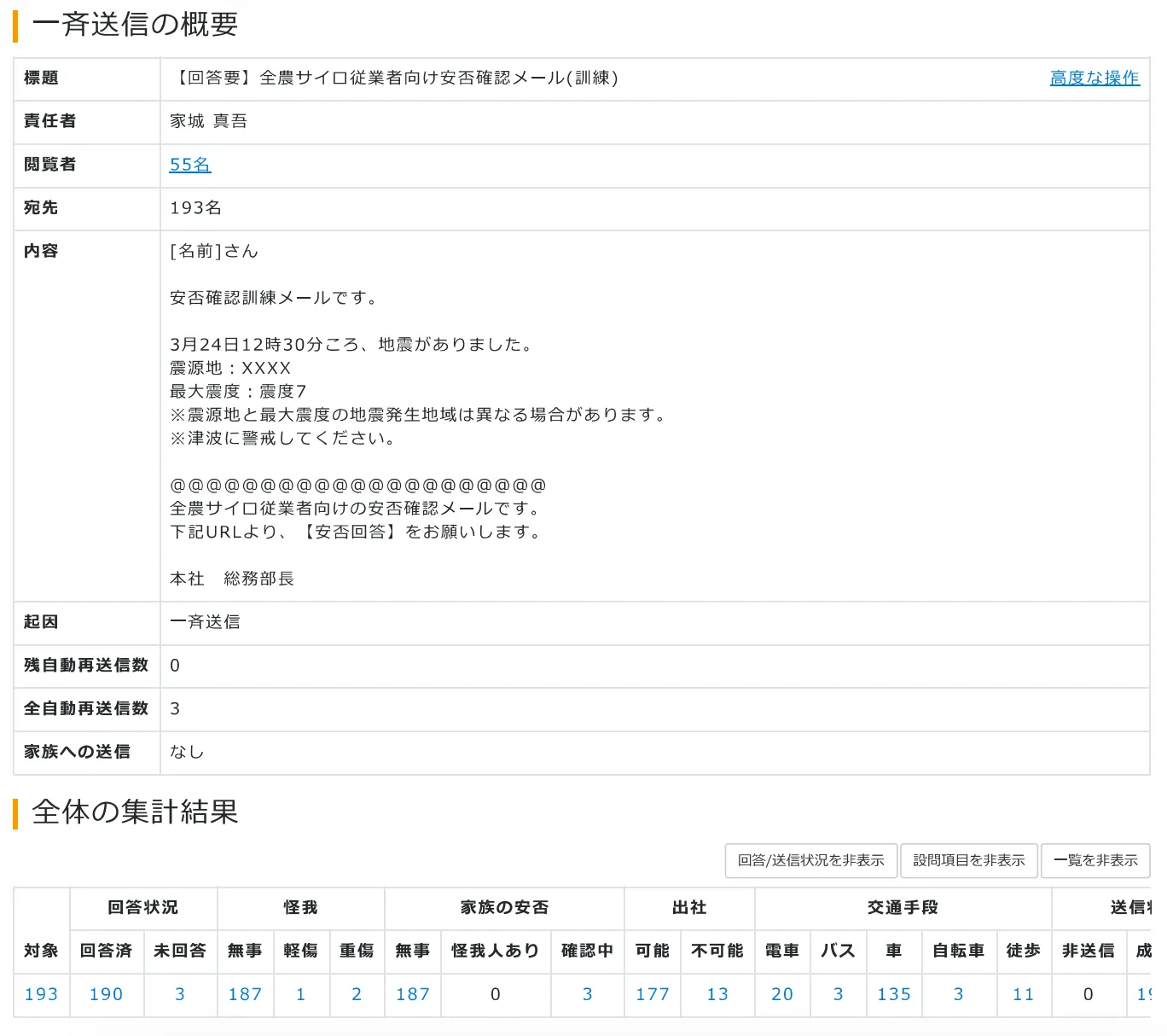Hide the 設問項目 columns
1167x1036 pixels.
coord(968,860)
